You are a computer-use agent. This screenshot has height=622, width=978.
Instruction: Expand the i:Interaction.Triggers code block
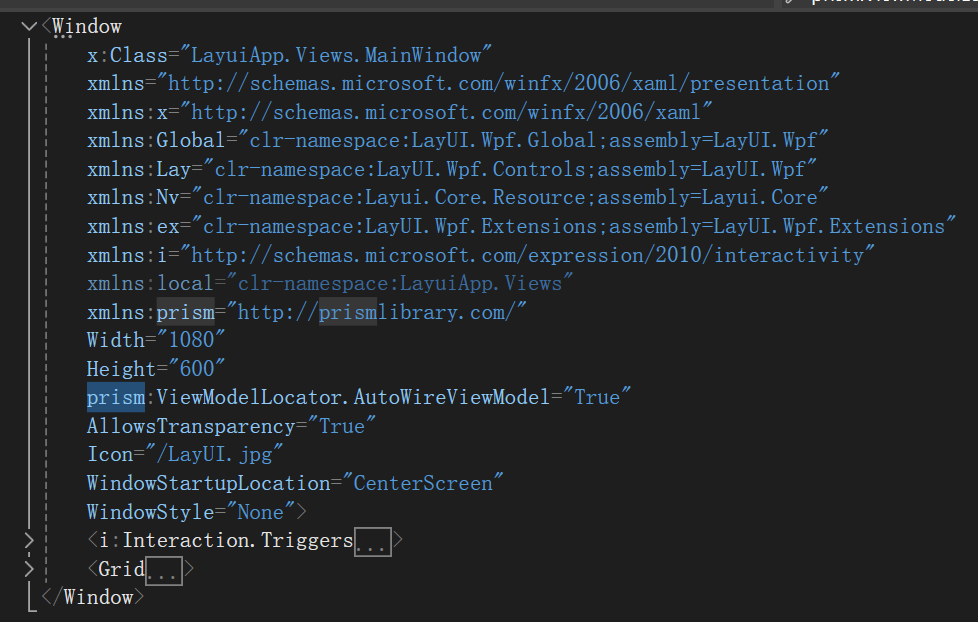[28, 541]
